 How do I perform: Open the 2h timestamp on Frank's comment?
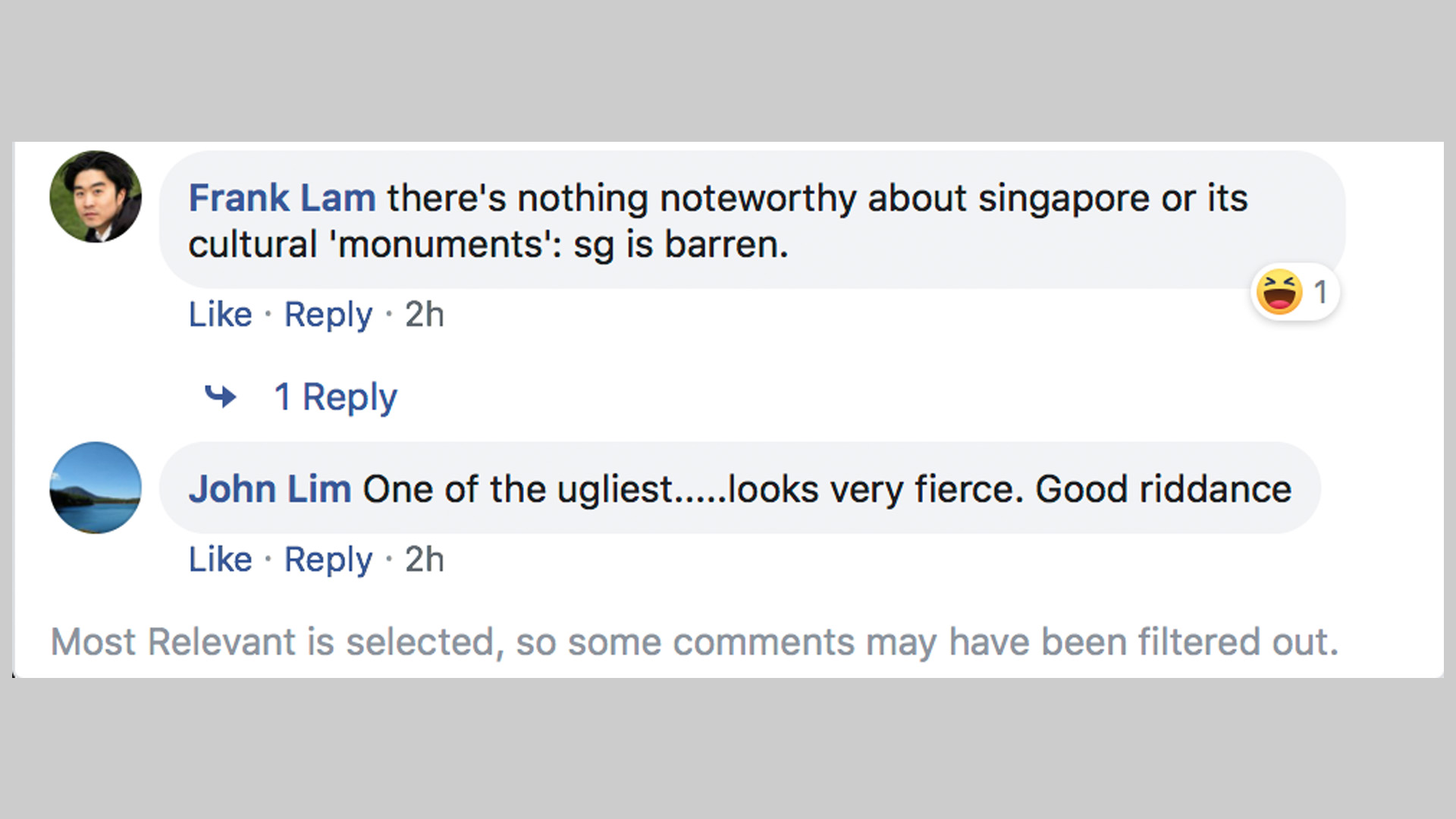pos(424,314)
